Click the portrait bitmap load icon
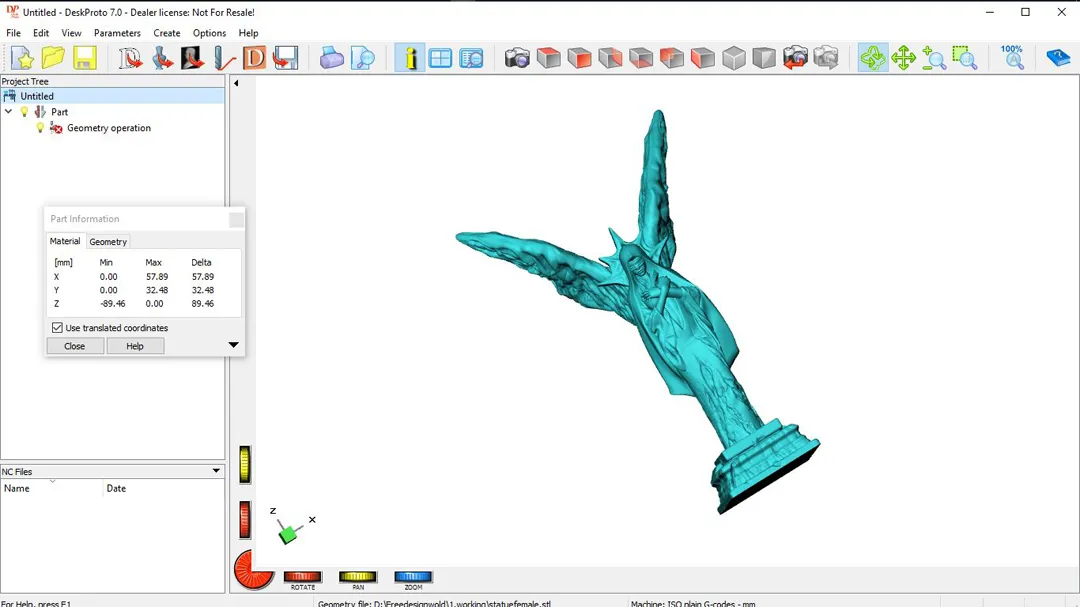 pos(192,58)
